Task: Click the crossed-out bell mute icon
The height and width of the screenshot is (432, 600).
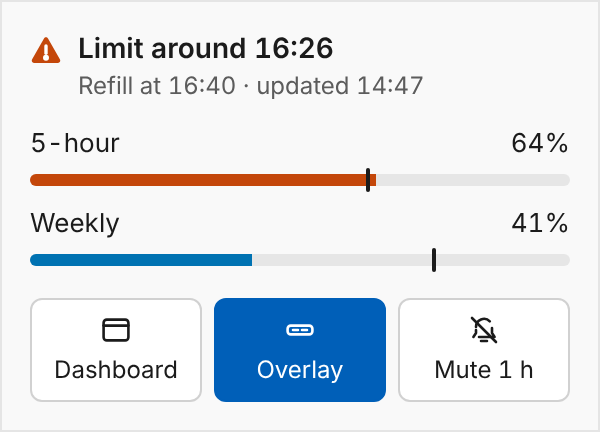Action: pyautogui.click(x=484, y=330)
